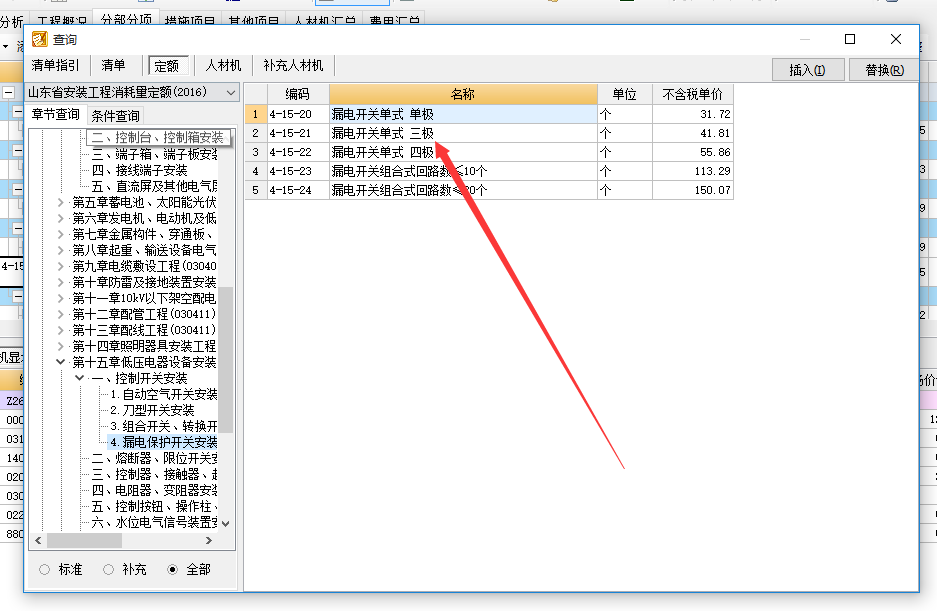The image size is (937, 611).
Task: Click the 编码 column header
Action: [298, 94]
